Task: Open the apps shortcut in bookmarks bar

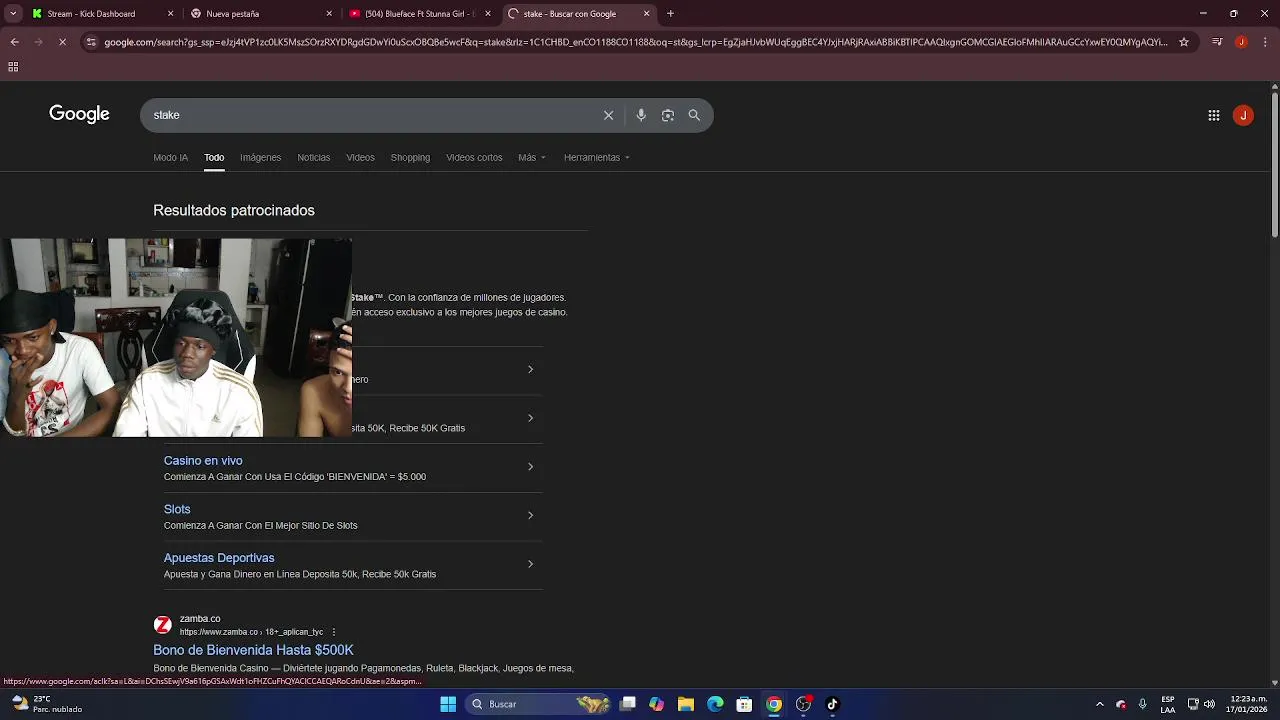Action: (x=13, y=67)
